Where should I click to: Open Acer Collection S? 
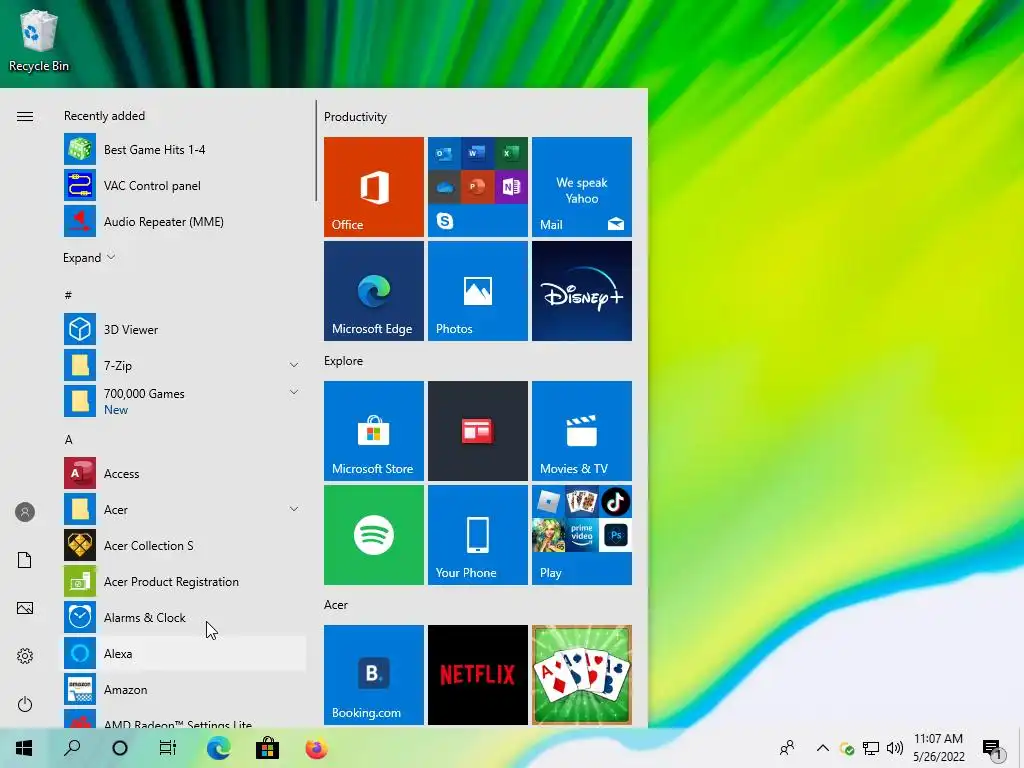click(x=184, y=545)
